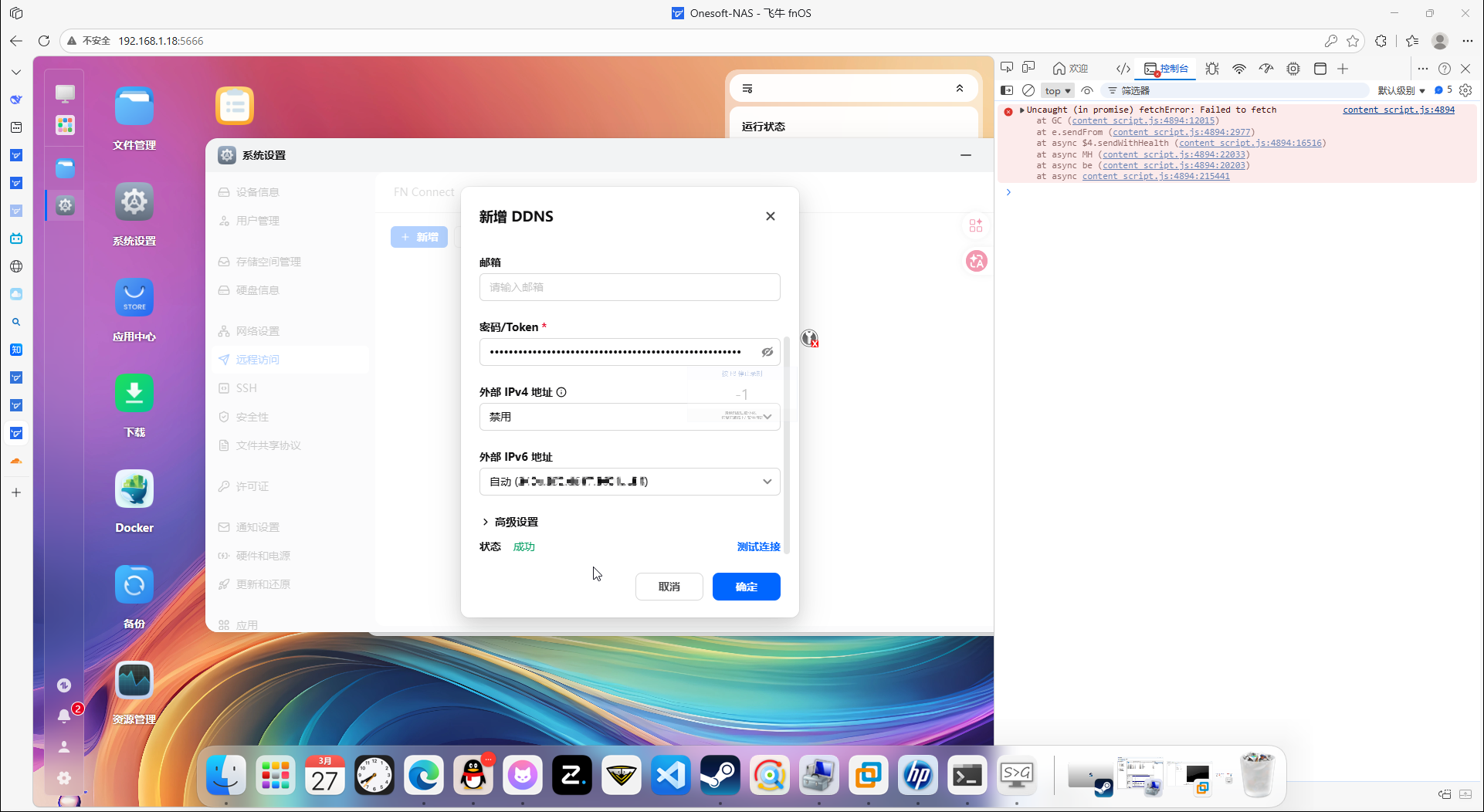
Task: Launch Visual Studio Code from the dock
Action: pyautogui.click(x=671, y=775)
